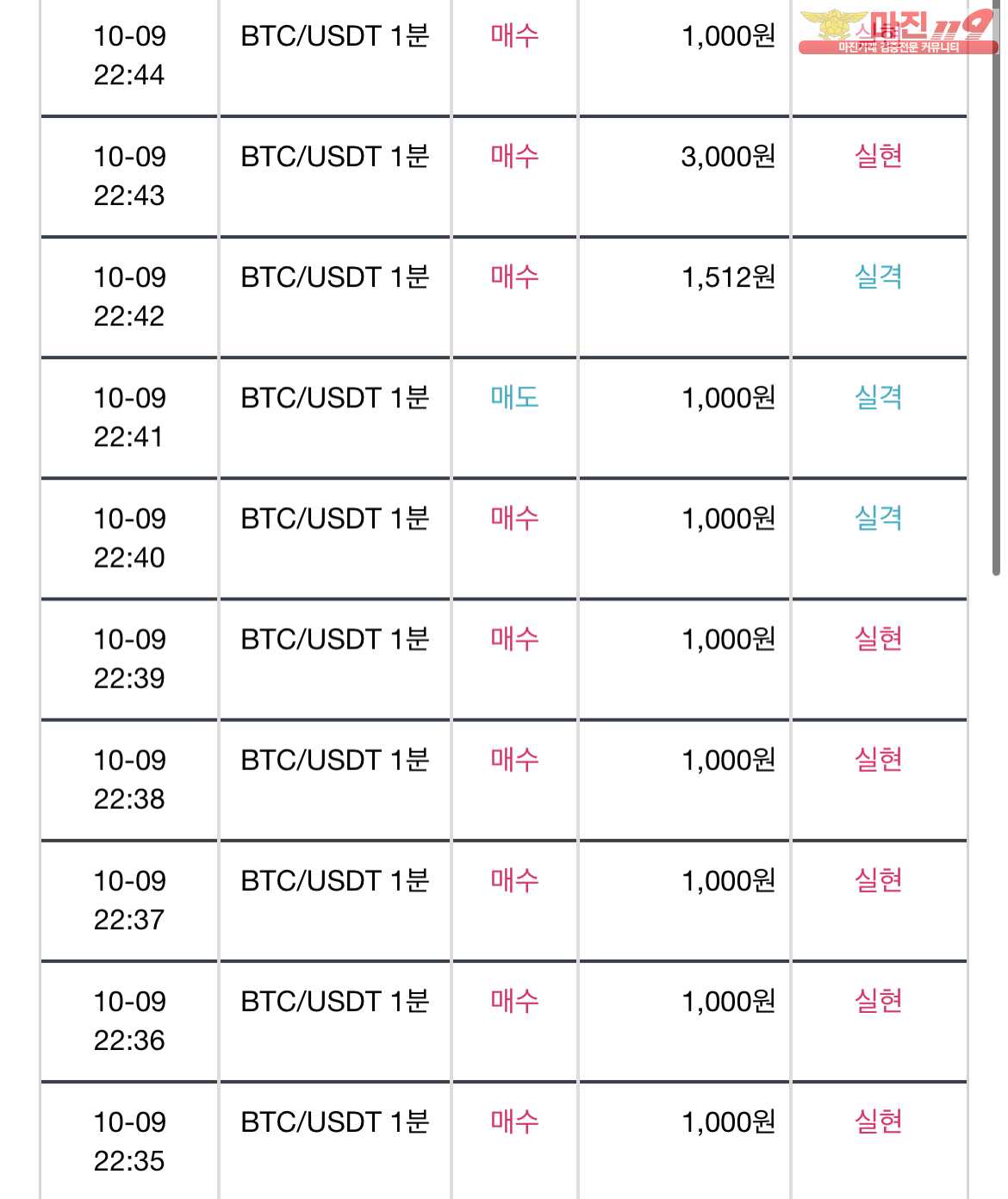Screen dimensions: 1008x1199
Task: Click the 마진119 watermark logo
Action: pyautogui.click(x=898, y=32)
